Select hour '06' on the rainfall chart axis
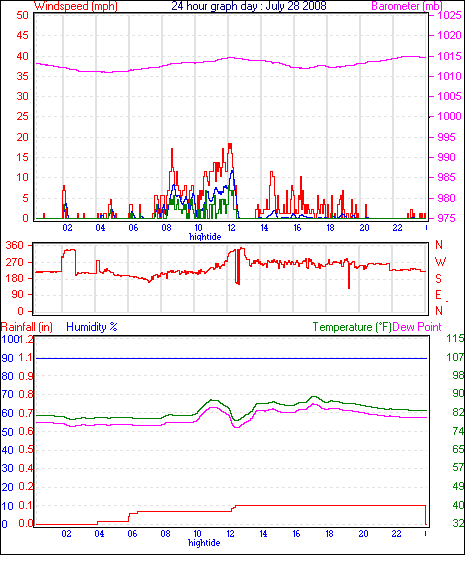Screen dimensions: 467x563 pos(132,534)
